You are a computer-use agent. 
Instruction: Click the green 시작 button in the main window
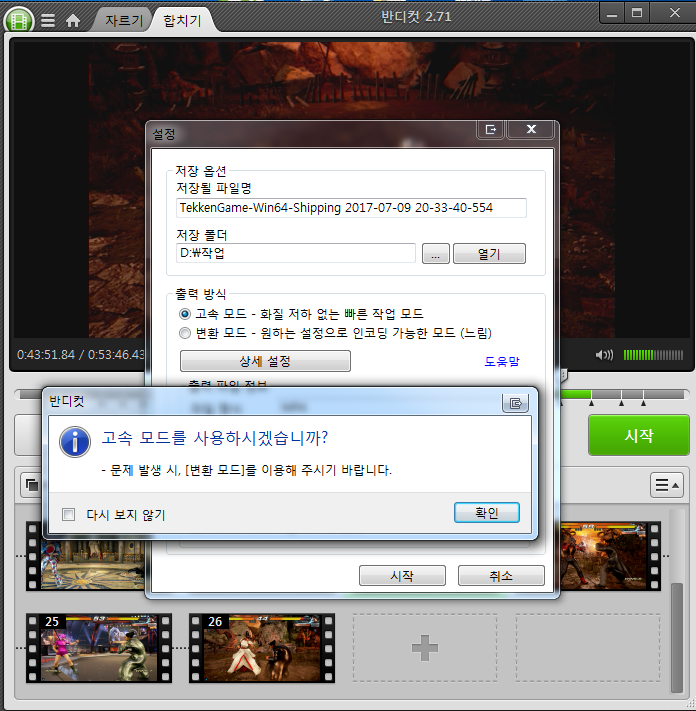point(639,435)
